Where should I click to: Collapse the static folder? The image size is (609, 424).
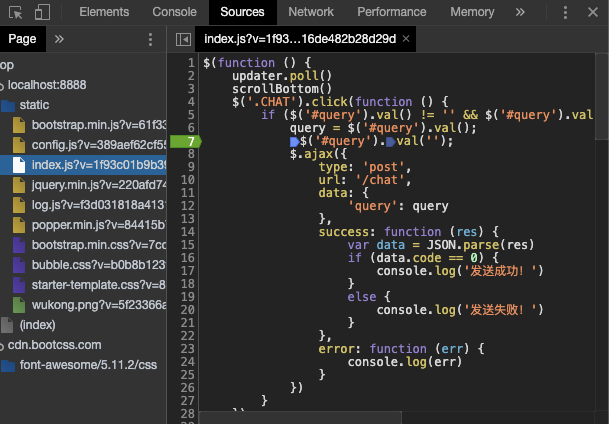coord(34,105)
